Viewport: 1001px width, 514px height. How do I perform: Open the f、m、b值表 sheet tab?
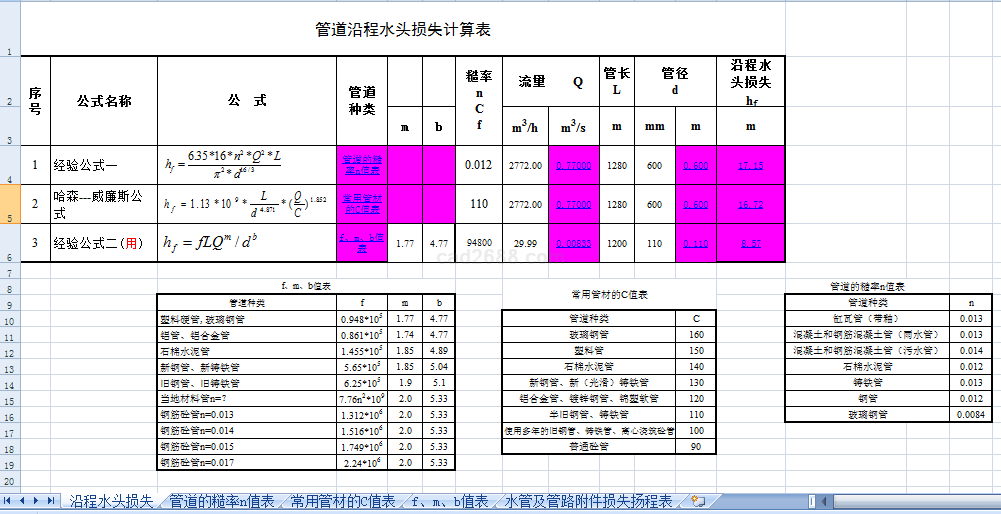tap(449, 501)
